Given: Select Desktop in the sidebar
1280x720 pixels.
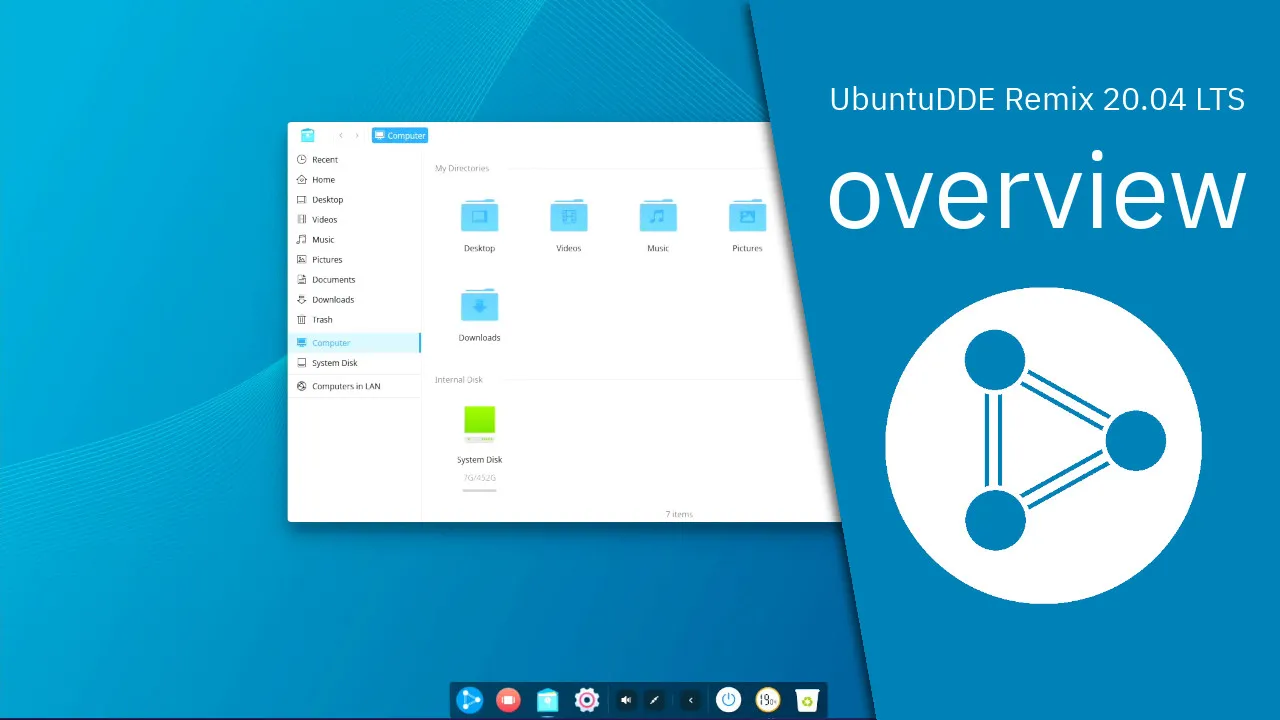Looking at the screenshot, I should pyautogui.click(x=354, y=200).
